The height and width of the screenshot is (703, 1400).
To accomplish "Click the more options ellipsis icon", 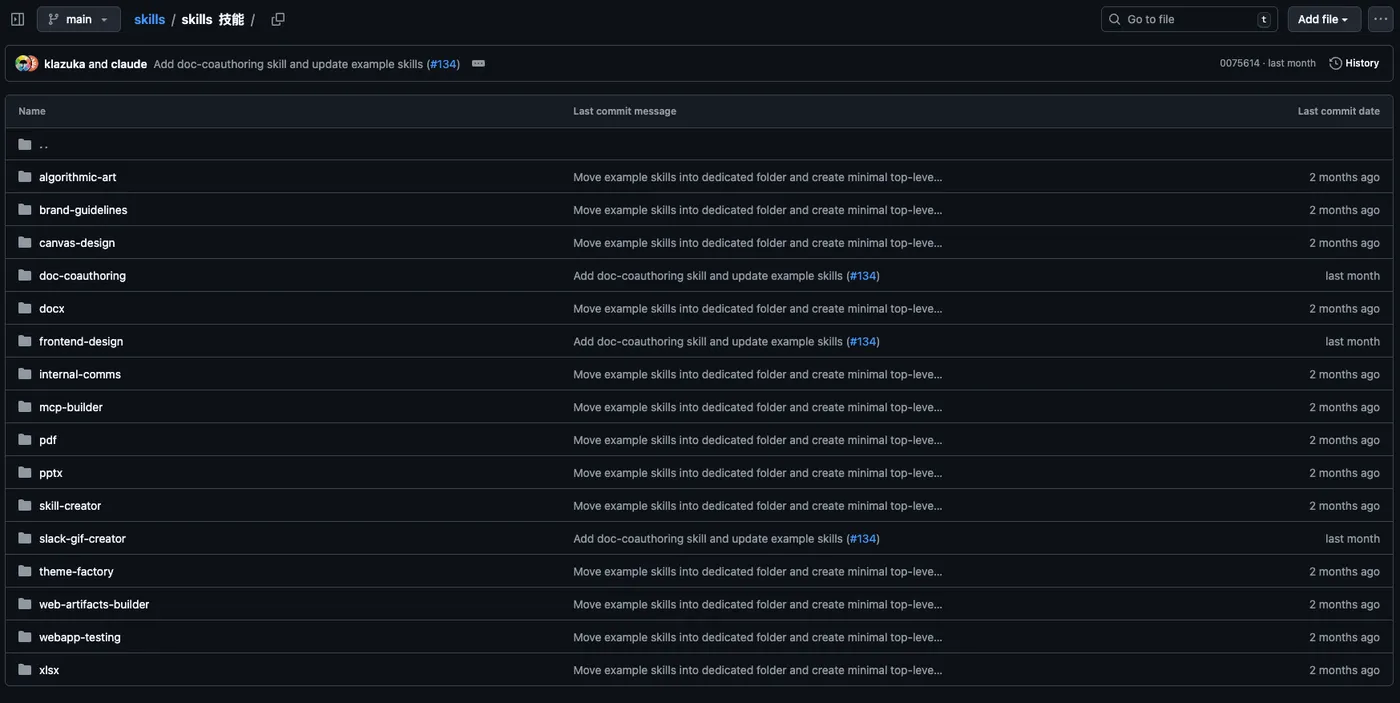I will click(x=1380, y=19).
